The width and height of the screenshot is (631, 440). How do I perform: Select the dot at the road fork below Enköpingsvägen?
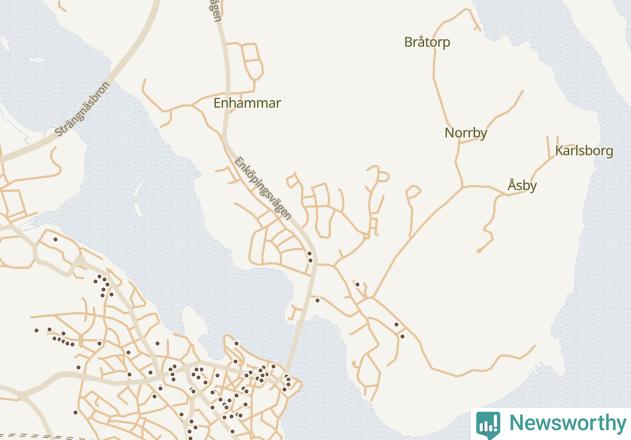coord(357,285)
